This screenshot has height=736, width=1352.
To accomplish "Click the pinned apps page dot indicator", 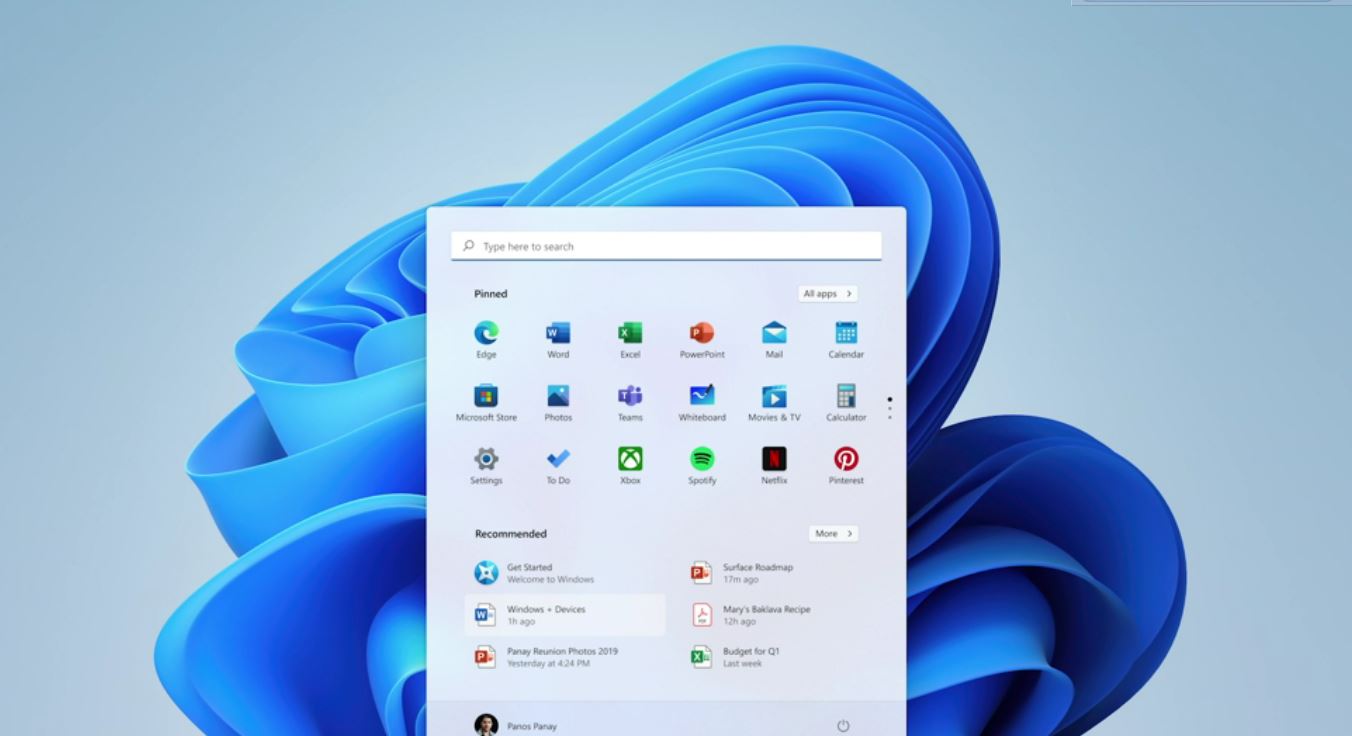I will pyautogui.click(x=890, y=399).
